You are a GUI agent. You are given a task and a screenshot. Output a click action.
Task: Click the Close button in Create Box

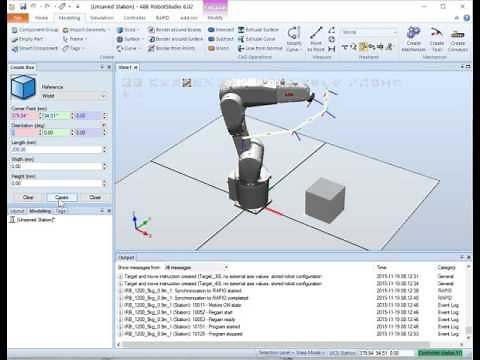click(95, 197)
